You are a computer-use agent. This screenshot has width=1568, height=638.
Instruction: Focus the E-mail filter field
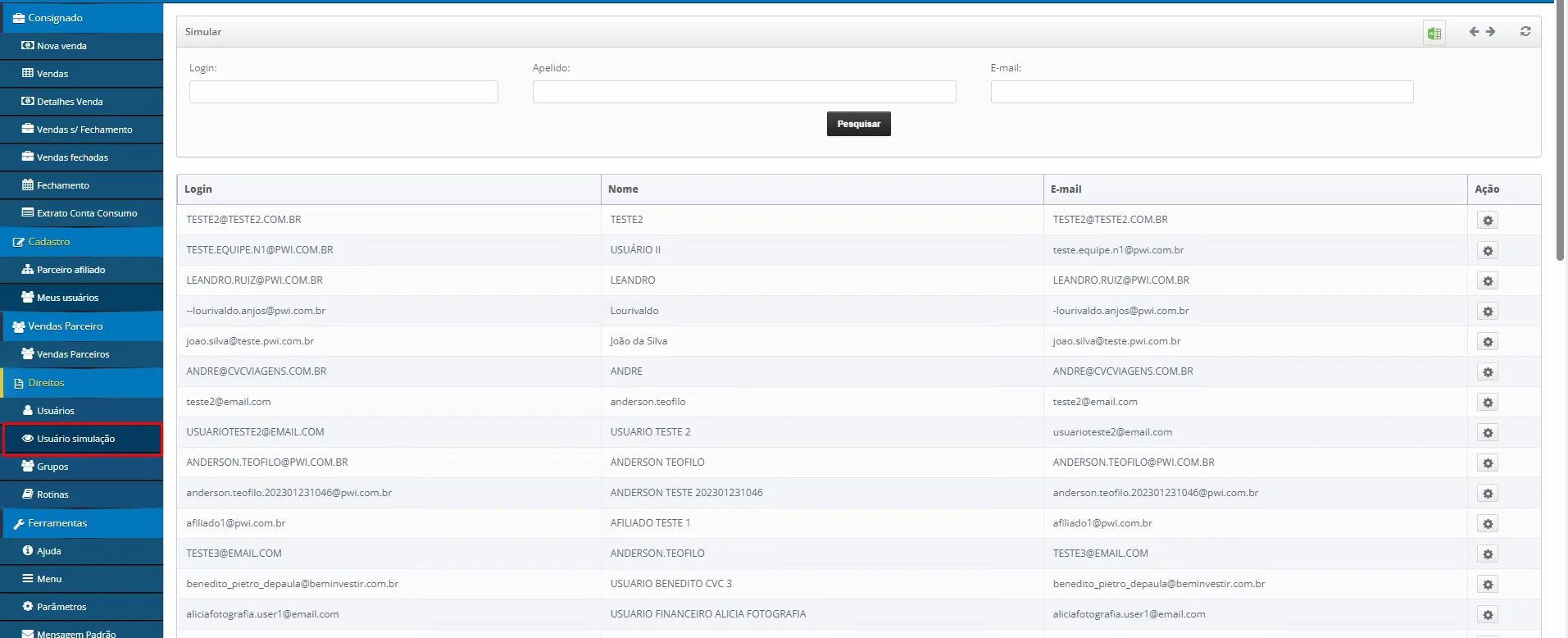(x=1201, y=92)
